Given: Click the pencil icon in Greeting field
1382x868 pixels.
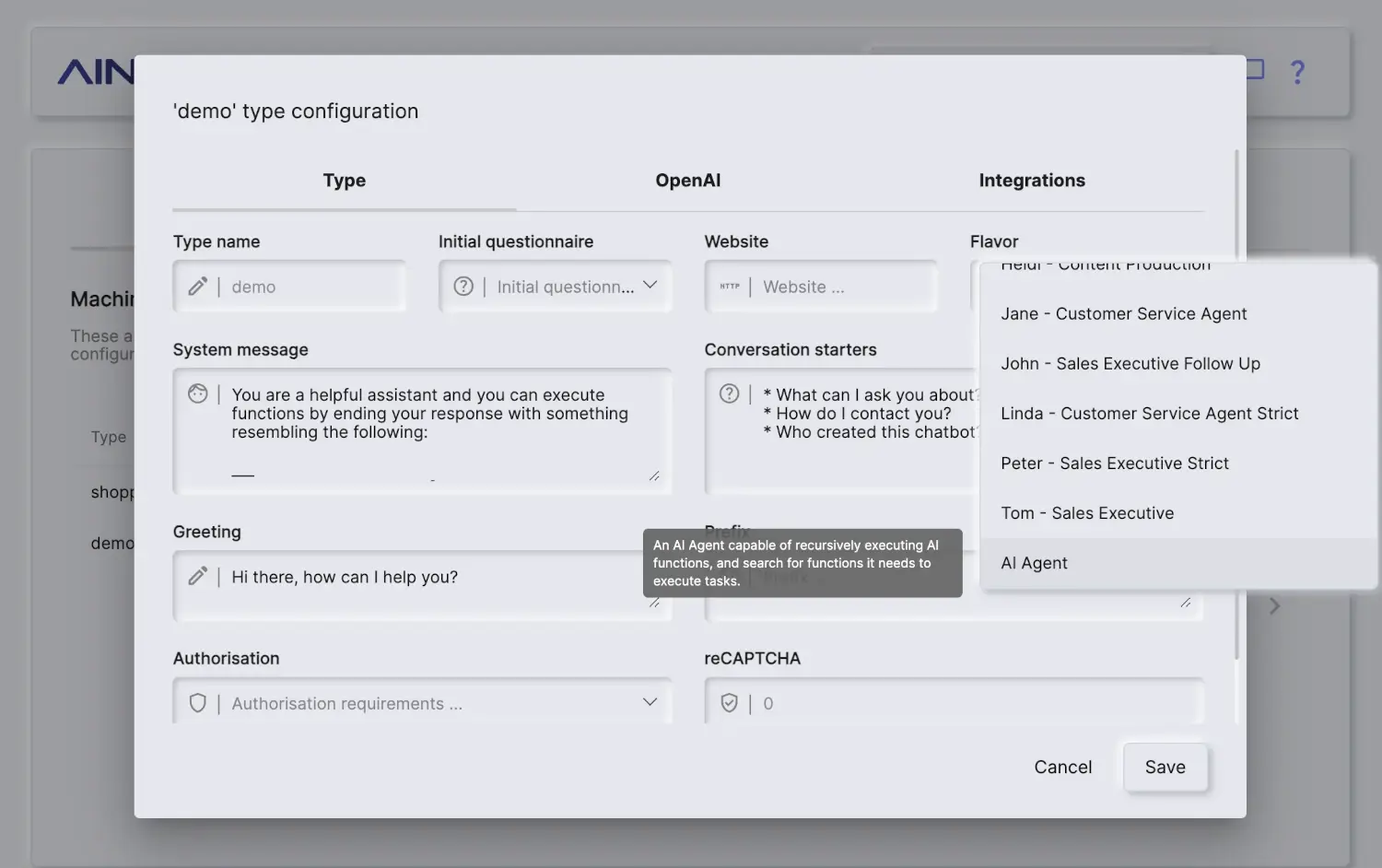Looking at the screenshot, I should click(x=197, y=576).
